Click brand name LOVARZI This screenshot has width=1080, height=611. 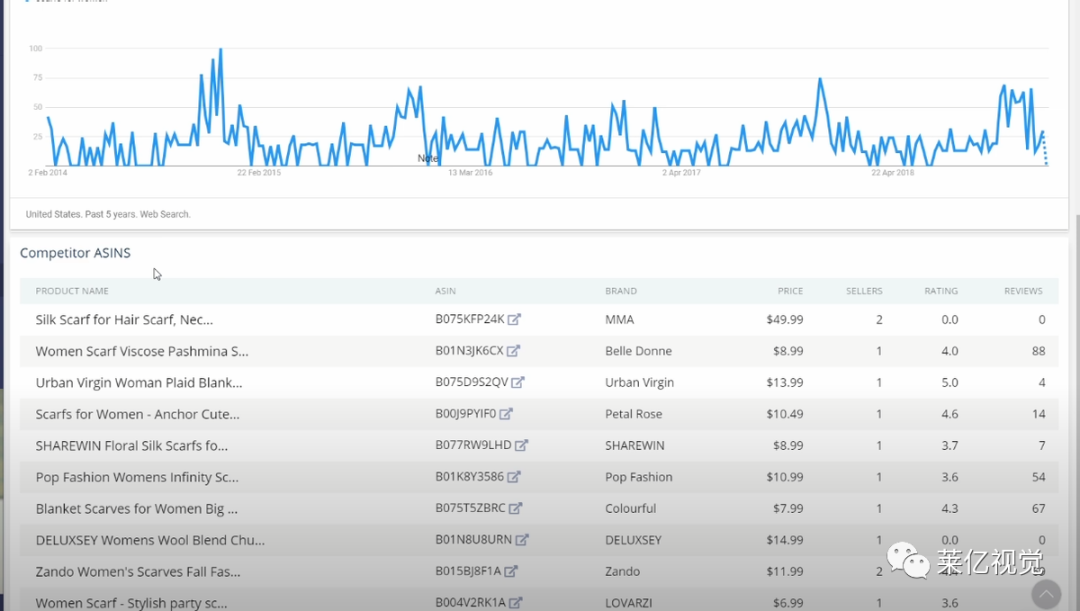click(629, 603)
